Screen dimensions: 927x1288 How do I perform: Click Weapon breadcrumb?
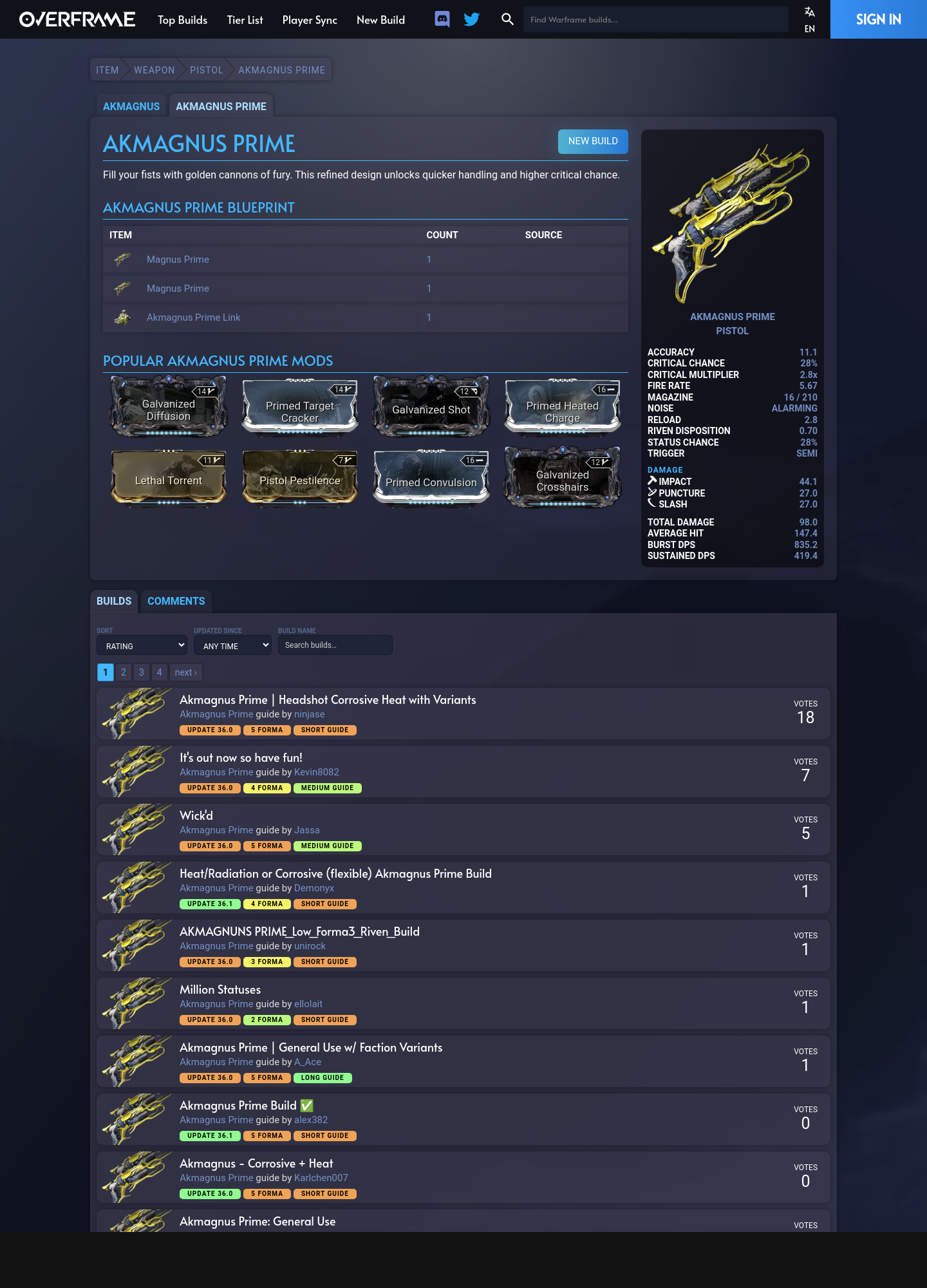(x=154, y=70)
